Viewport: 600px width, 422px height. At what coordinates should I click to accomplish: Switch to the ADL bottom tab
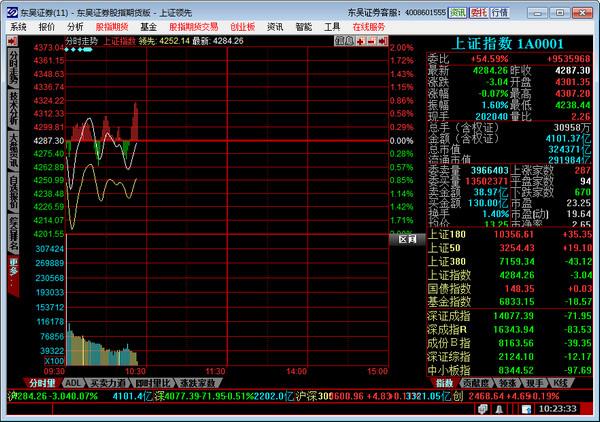pos(73,383)
